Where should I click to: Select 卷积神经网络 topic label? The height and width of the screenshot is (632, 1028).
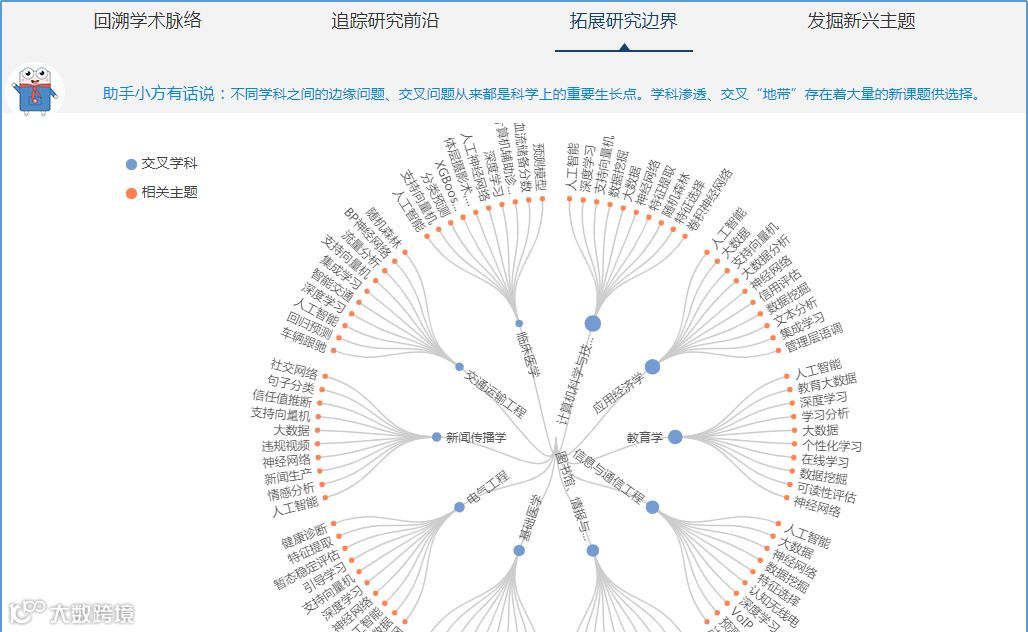(x=711, y=200)
